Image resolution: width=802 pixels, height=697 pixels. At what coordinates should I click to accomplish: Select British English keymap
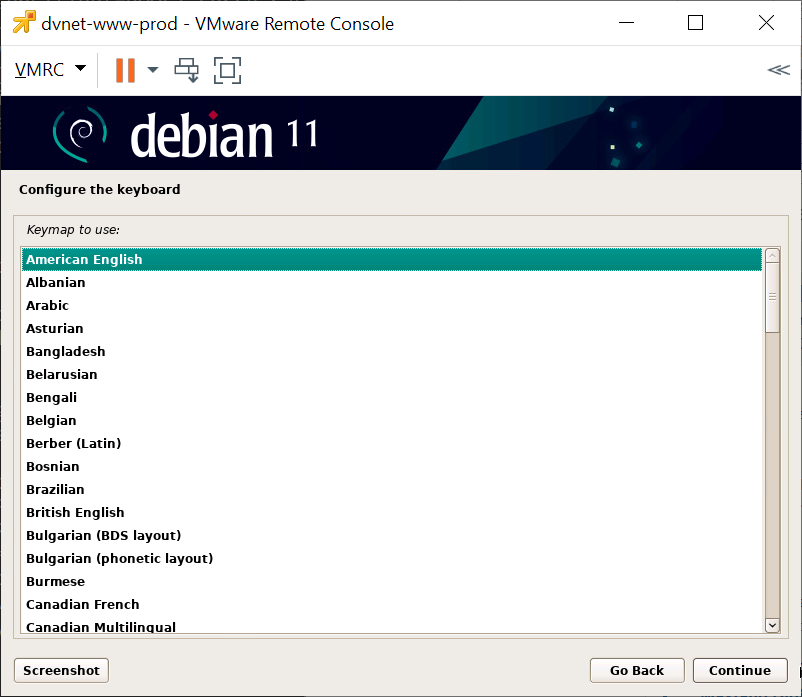coord(75,512)
